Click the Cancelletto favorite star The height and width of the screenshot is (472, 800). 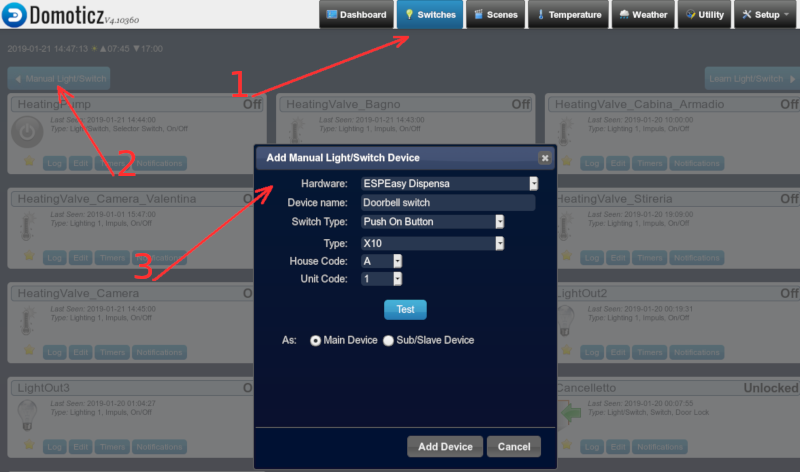[x=567, y=445]
